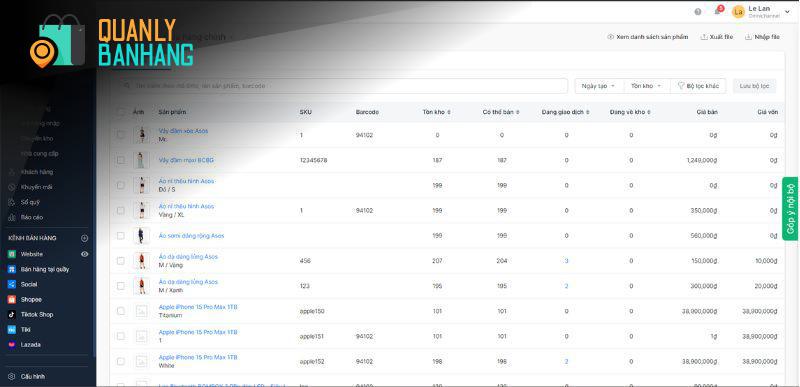The height and width of the screenshot is (387, 800).
Task: Click the Lưu bộ lọc button
Action: [x=754, y=86]
